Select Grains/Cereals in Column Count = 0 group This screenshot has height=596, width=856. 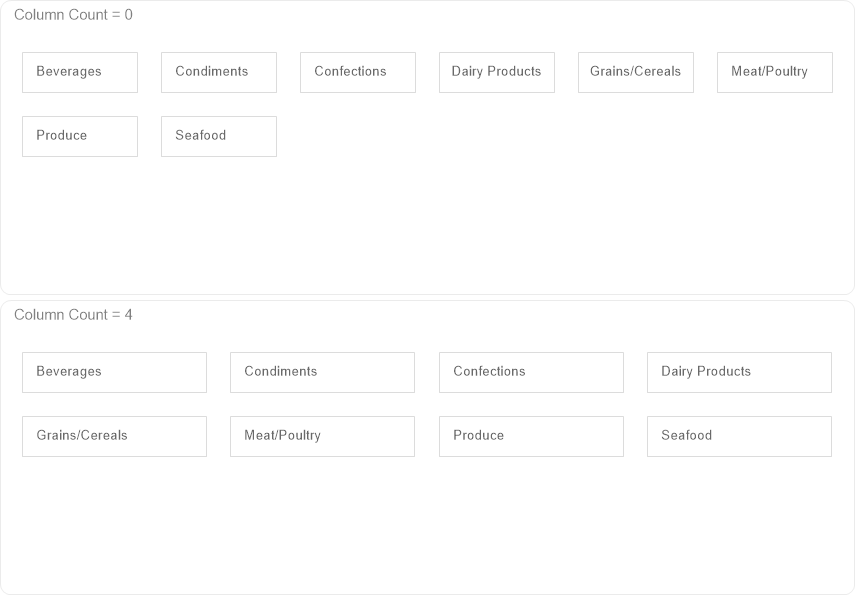pyautogui.click(x=636, y=72)
